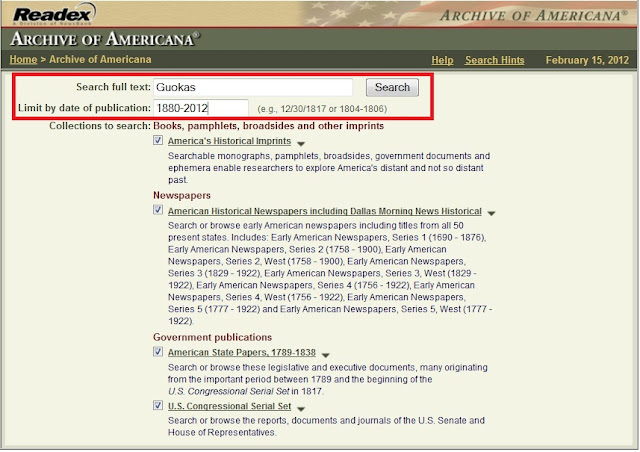Open America's Historical Imprints link

229,141
